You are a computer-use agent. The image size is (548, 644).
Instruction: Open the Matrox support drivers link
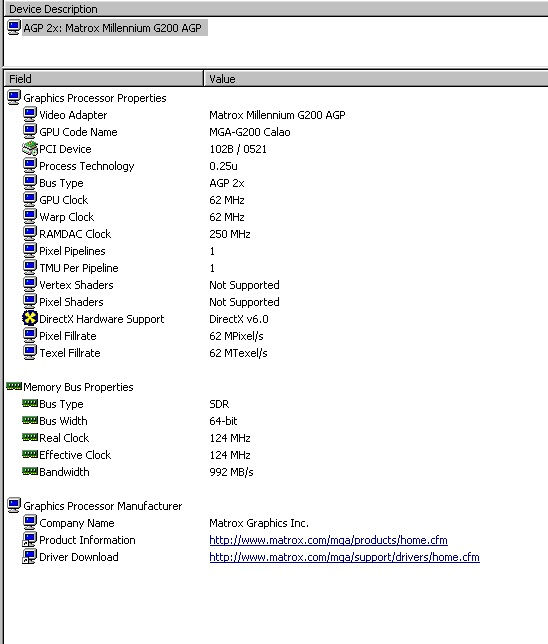click(x=344, y=557)
